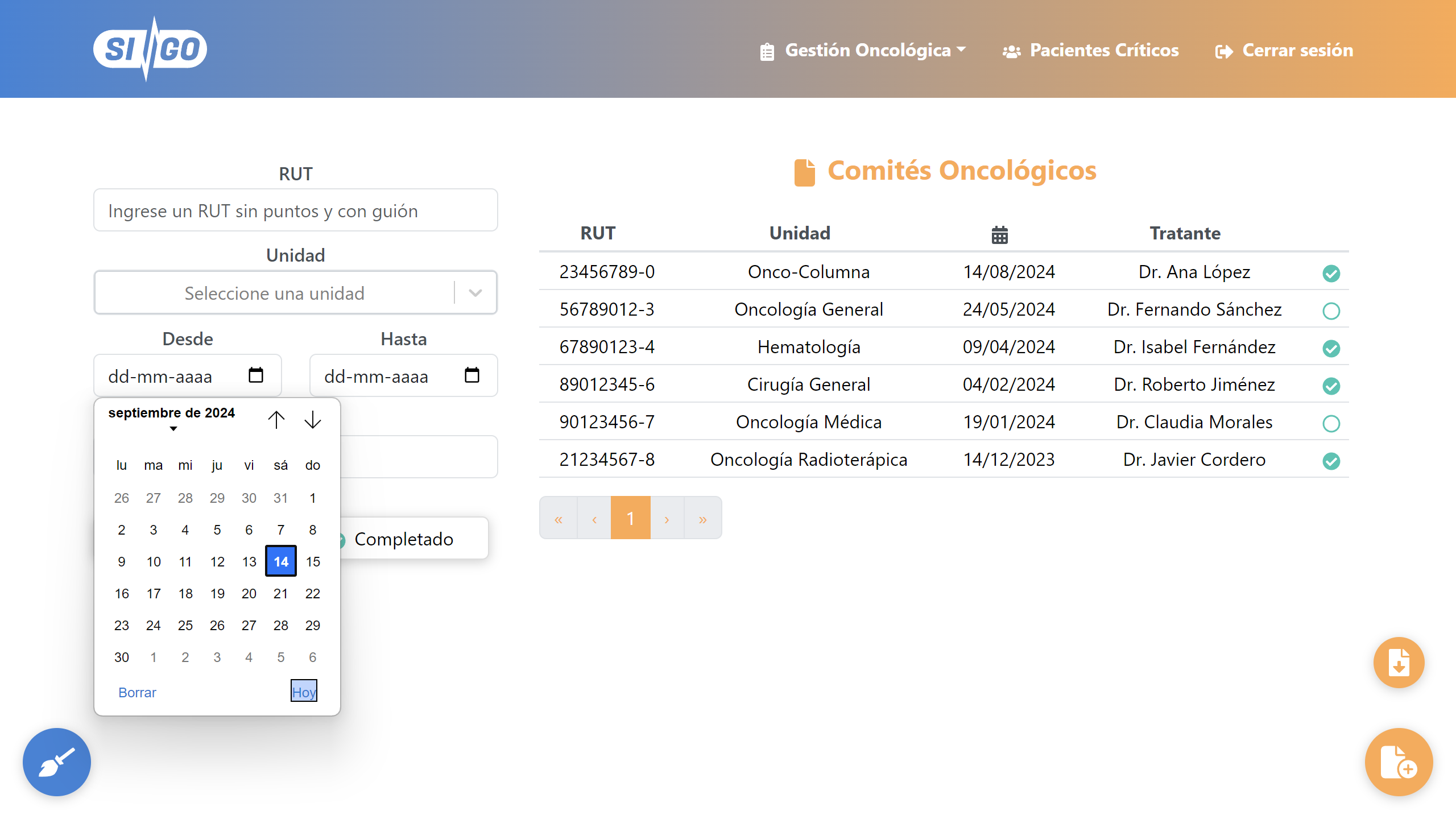The image size is (1456, 819).
Task: Click the Desde date field
Action: [188, 375]
